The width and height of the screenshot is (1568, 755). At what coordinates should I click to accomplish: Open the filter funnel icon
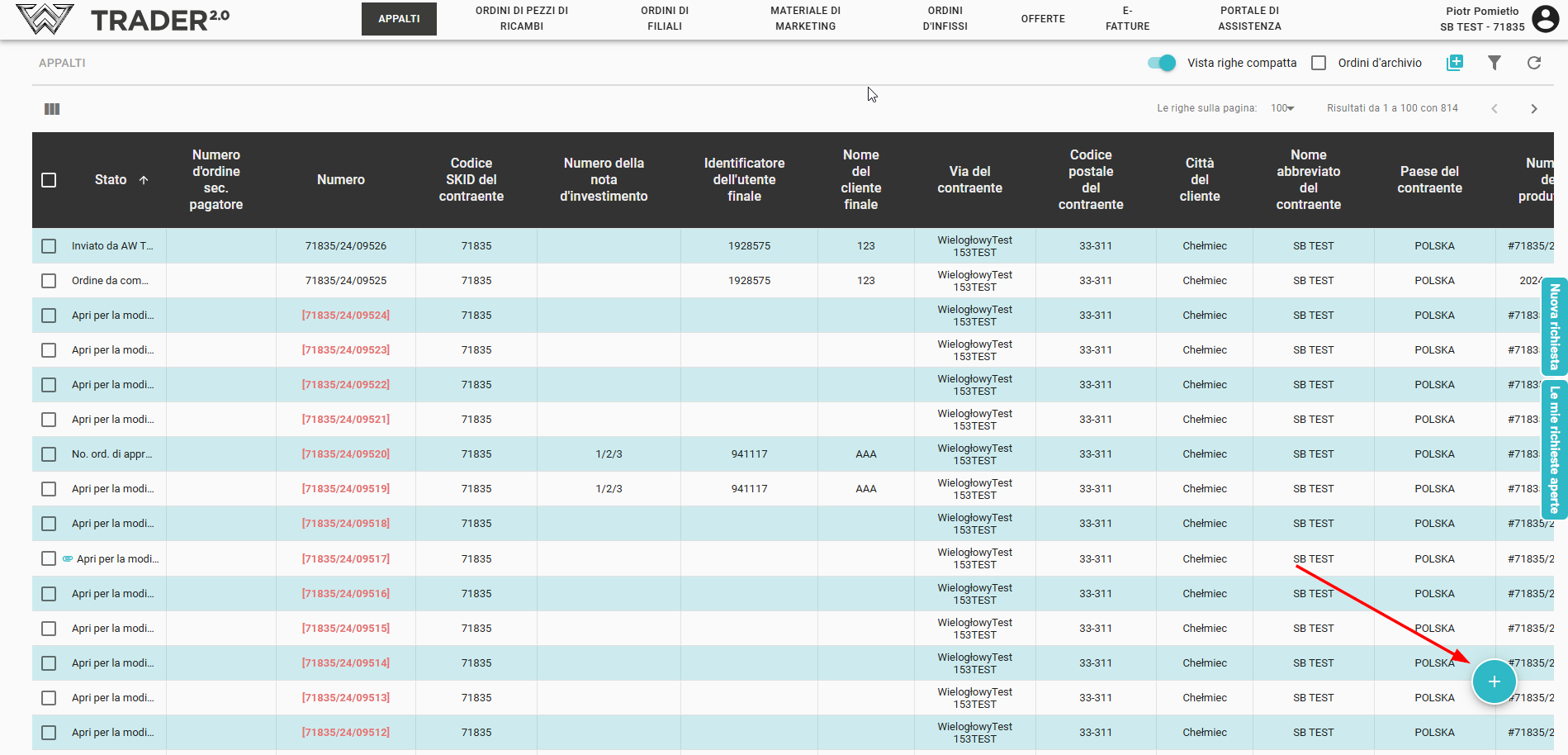(x=1494, y=63)
